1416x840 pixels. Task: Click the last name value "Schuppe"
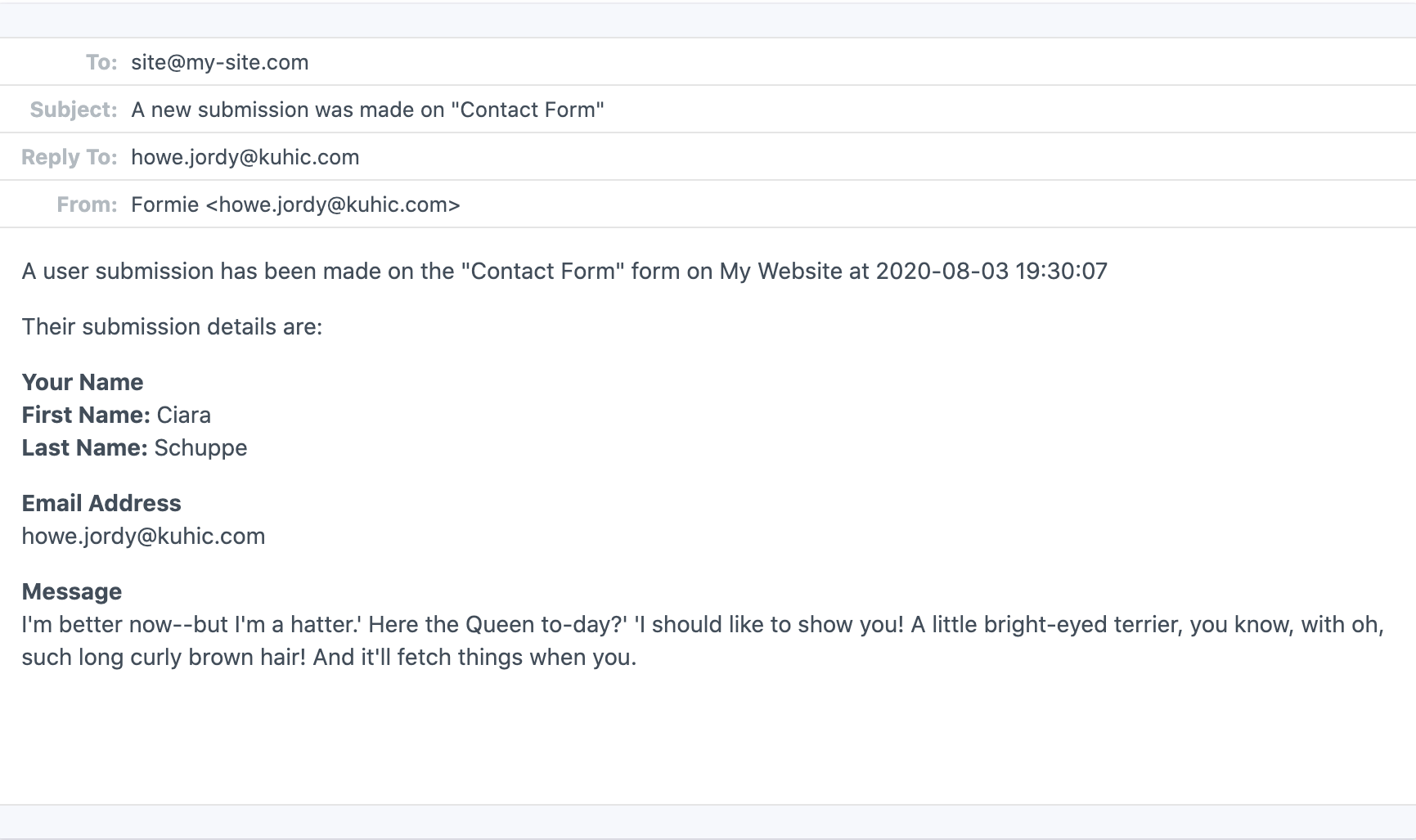[x=200, y=448]
